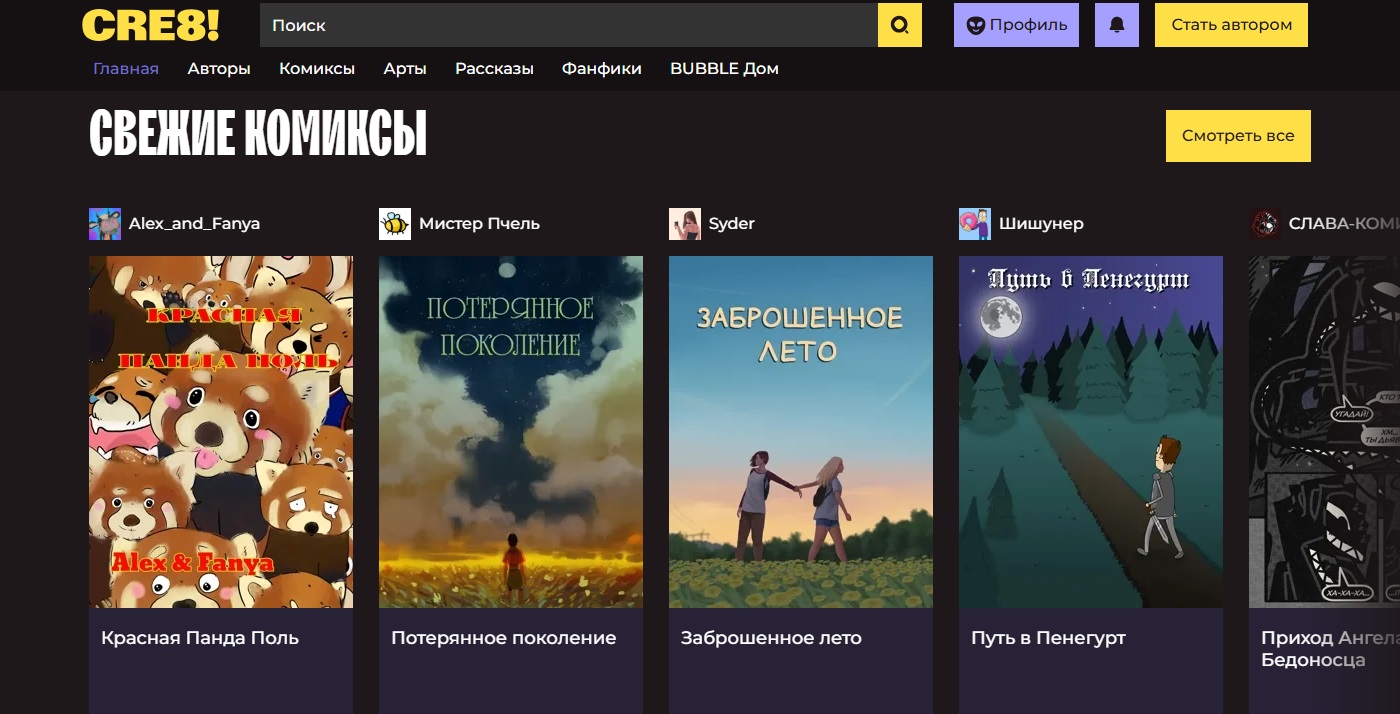Open the Красная Панда Поль cover
Image resolution: width=1400 pixels, height=714 pixels.
221,432
